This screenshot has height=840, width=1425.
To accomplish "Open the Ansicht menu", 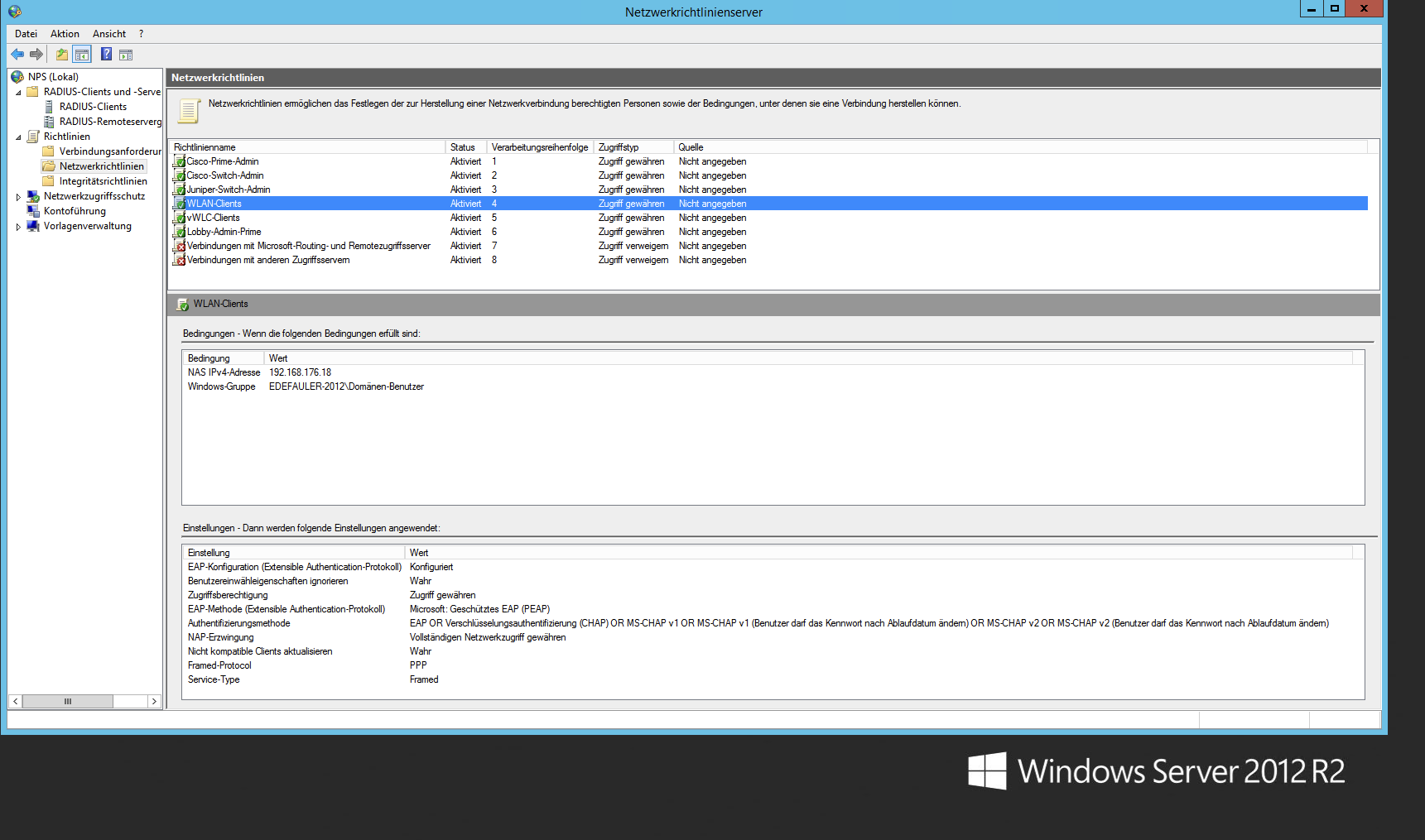I will pos(109,34).
